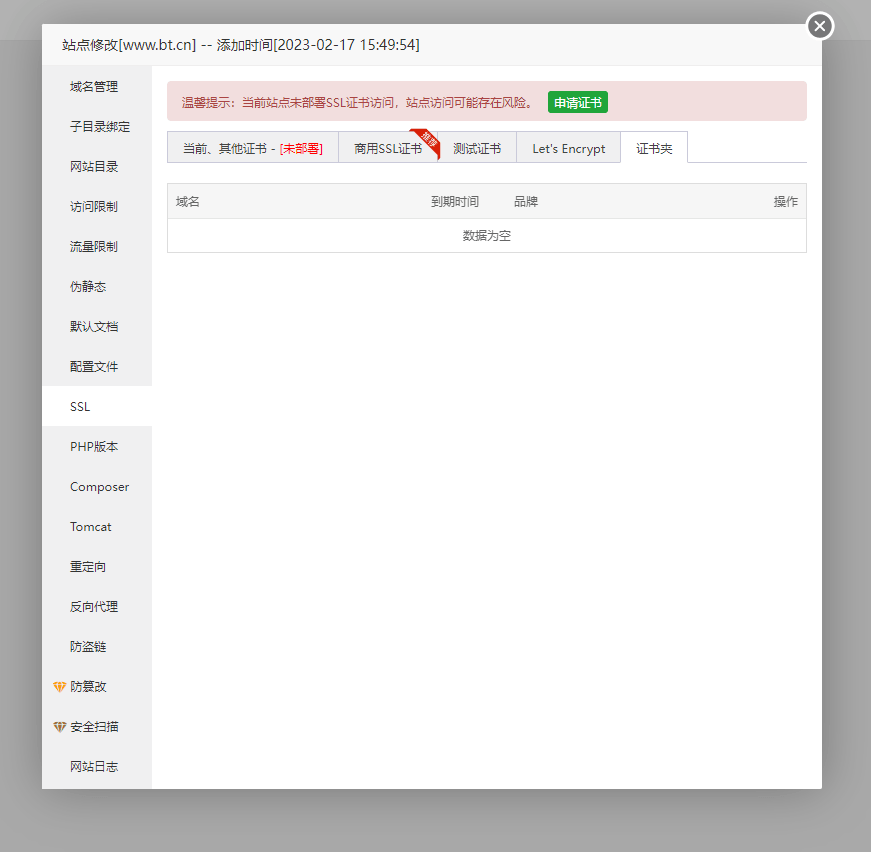871x852 pixels.
Task: Switch to the 当前、其他证书 tab
Action: click(252, 148)
